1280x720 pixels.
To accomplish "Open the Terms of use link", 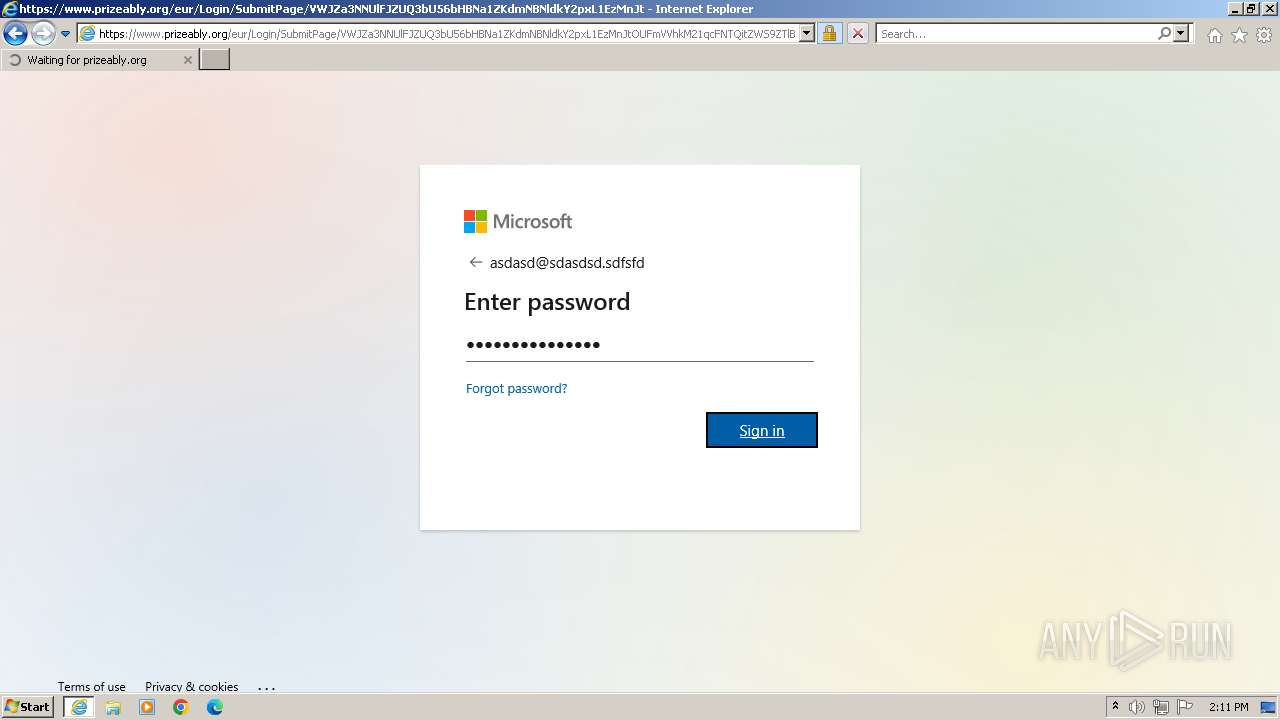I will point(92,687).
